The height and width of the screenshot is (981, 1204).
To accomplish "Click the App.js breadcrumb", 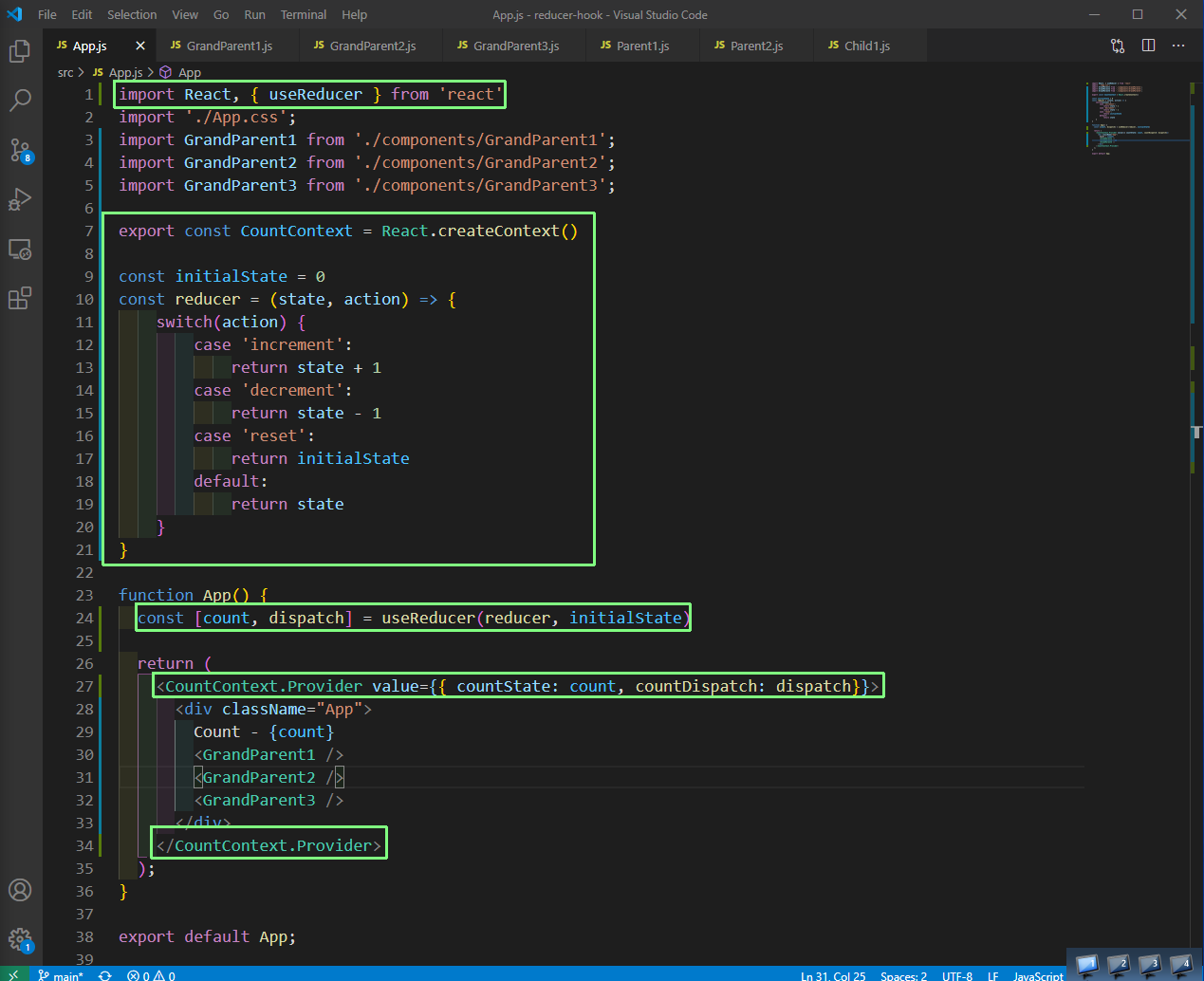I will pyautogui.click(x=125, y=72).
